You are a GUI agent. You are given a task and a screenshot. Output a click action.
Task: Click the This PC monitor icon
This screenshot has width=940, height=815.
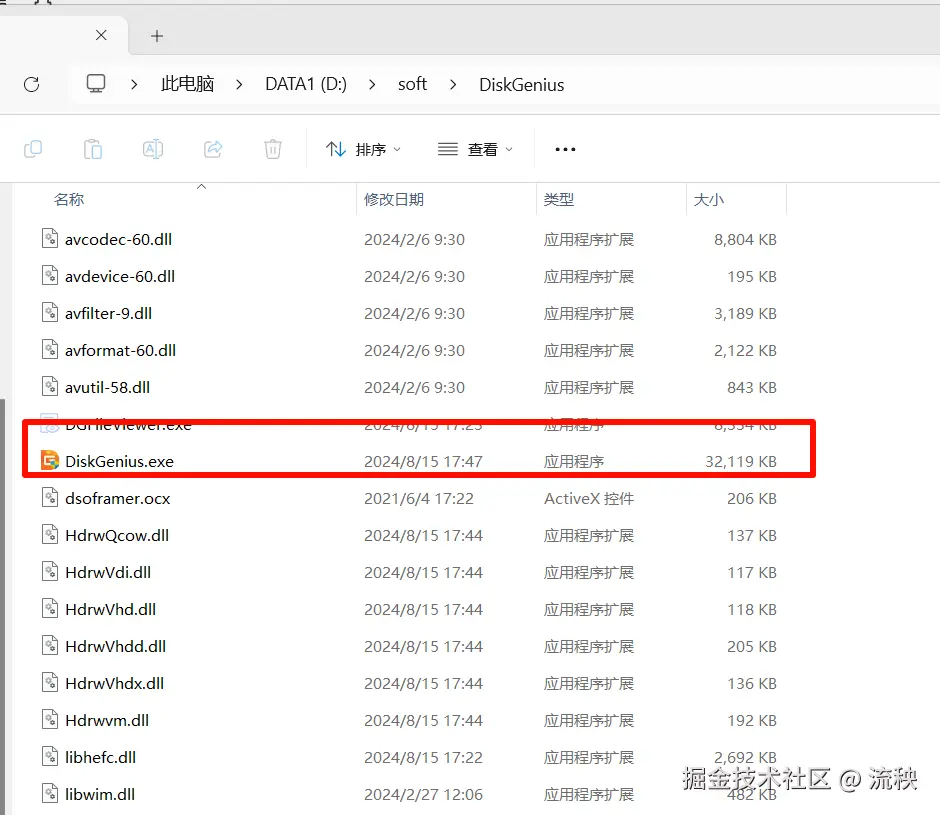point(96,84)
